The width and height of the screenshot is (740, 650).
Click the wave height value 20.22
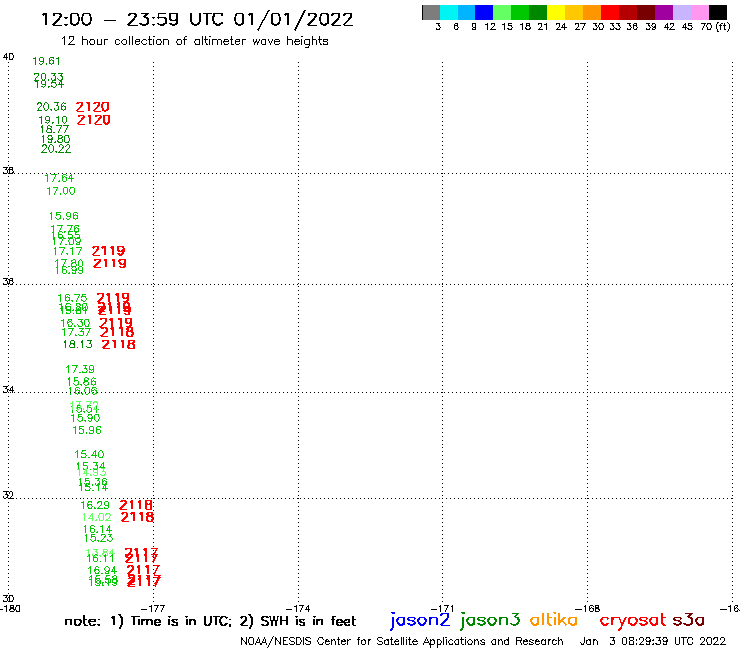pyautogui.click(x=56, y=149)
